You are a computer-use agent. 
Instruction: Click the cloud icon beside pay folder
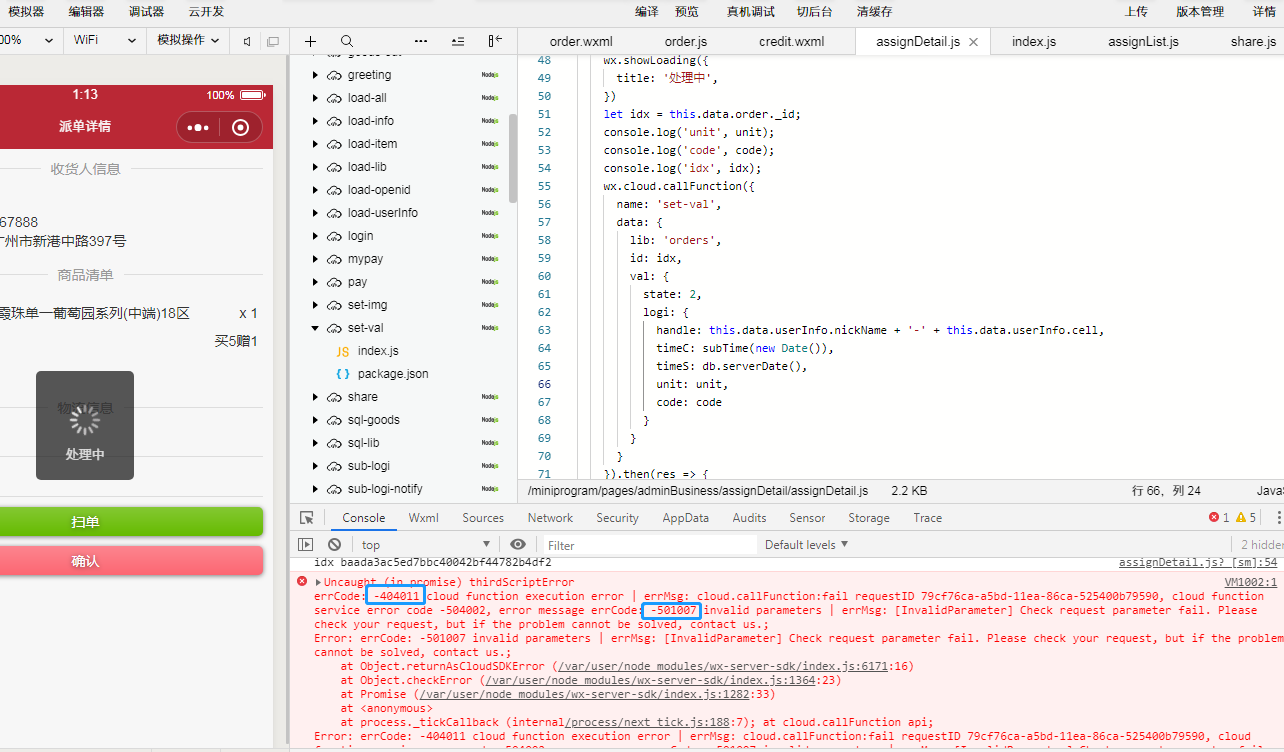(334, 282)
